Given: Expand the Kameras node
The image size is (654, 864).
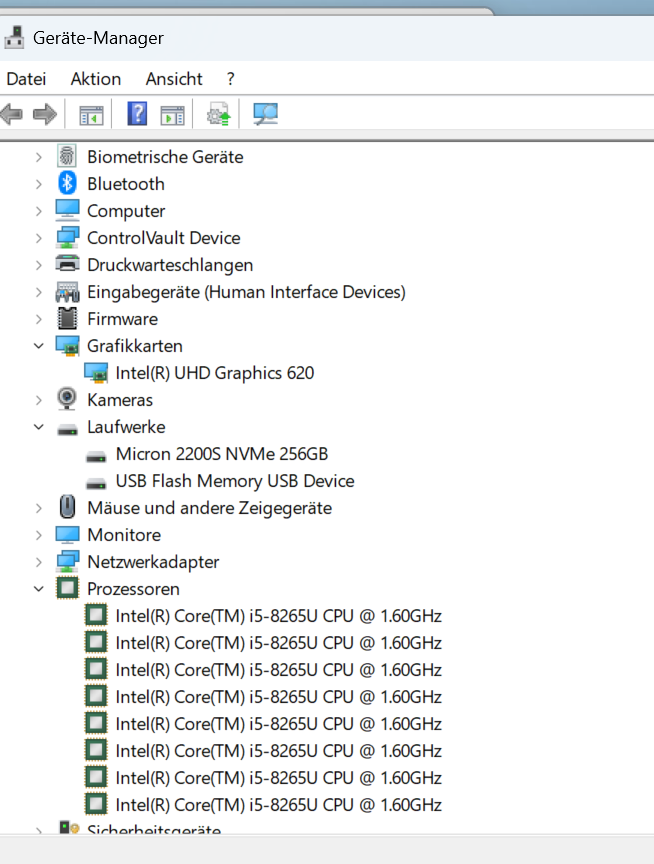Looking at the screenshot, I should (x=39, y=400).
